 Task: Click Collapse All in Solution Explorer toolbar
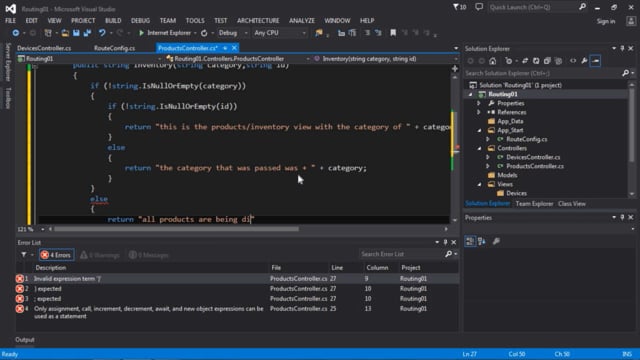coord(547,61)
